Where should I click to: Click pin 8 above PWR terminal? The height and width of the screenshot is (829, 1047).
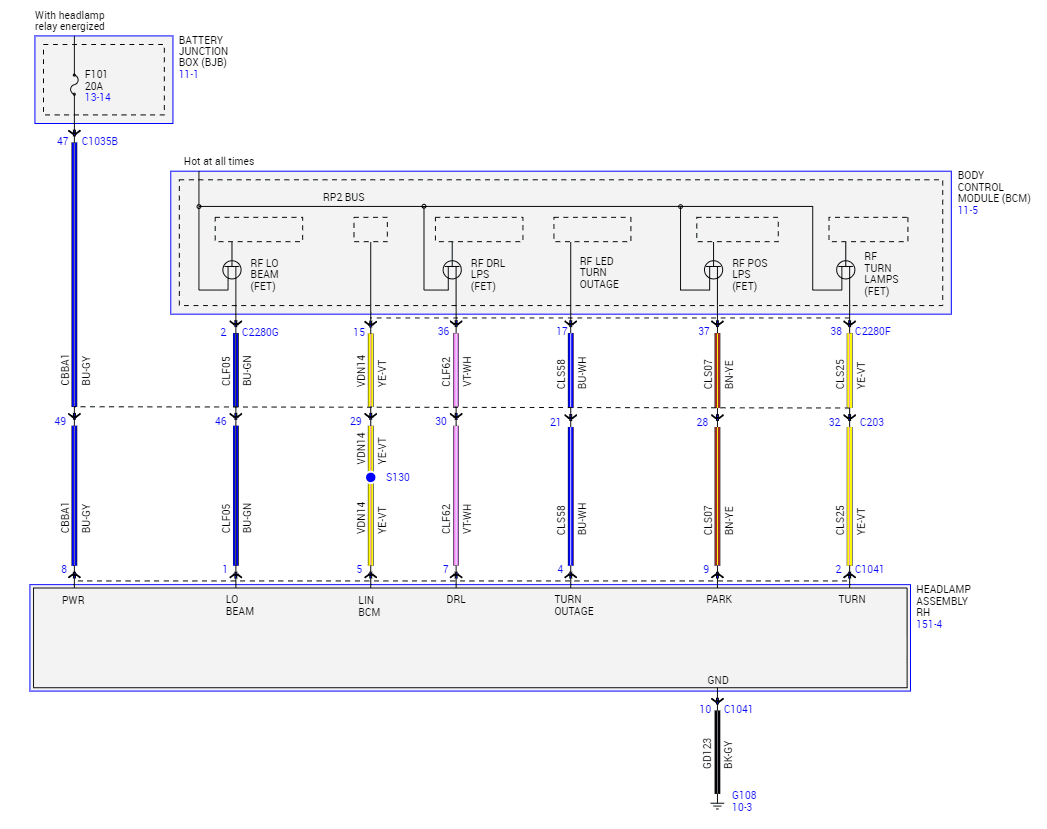64,569
